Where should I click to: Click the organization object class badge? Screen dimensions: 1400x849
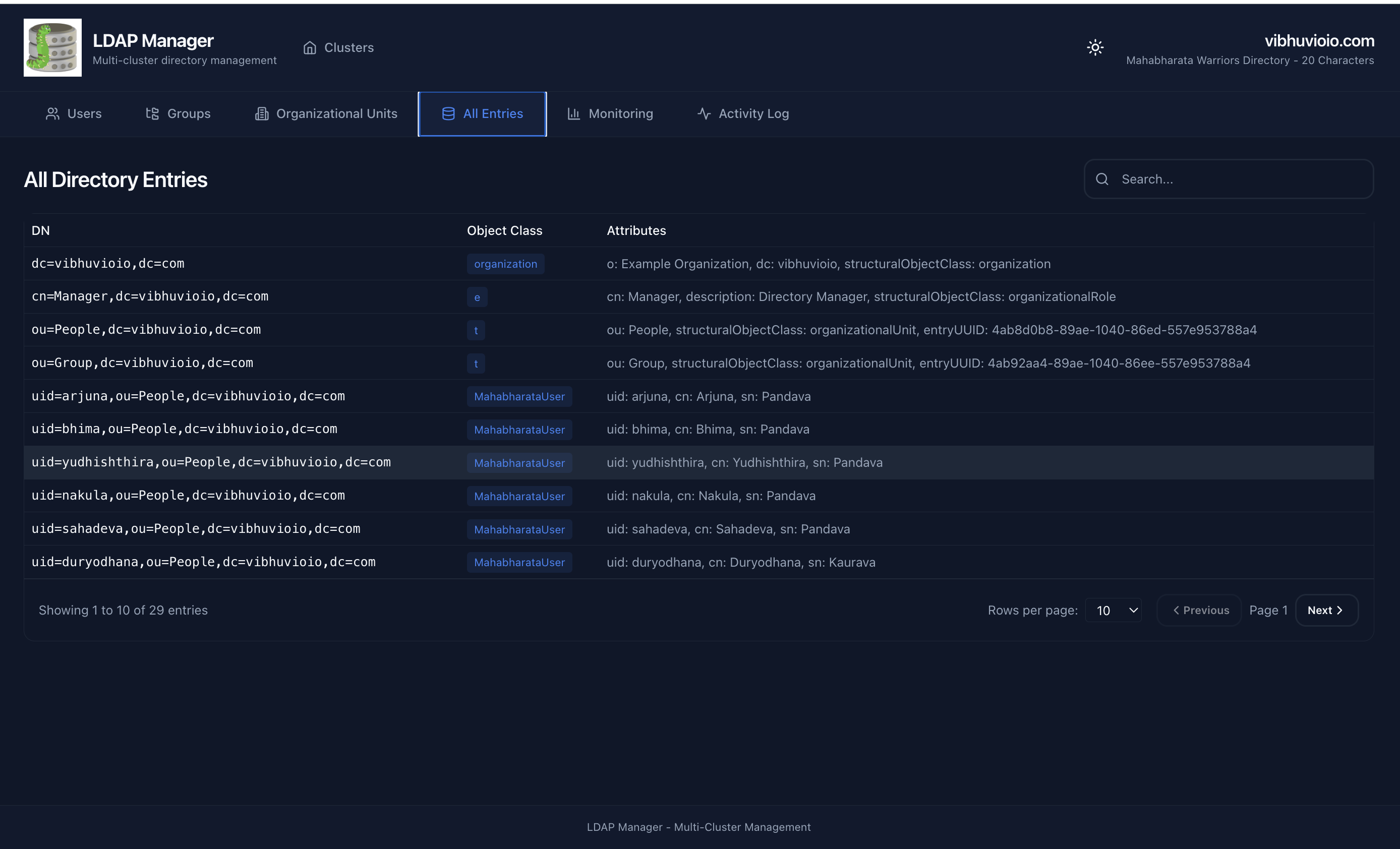(504, 264)
